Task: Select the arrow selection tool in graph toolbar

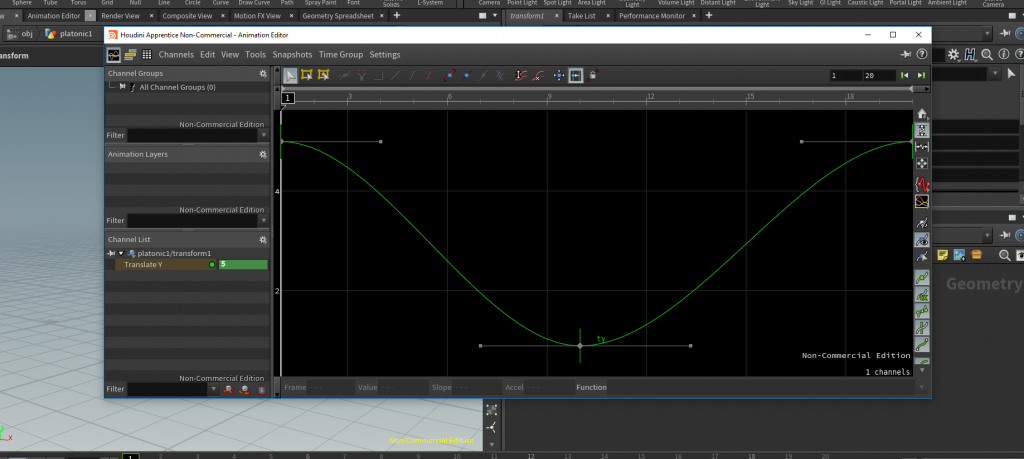Action: pos(290,75)
